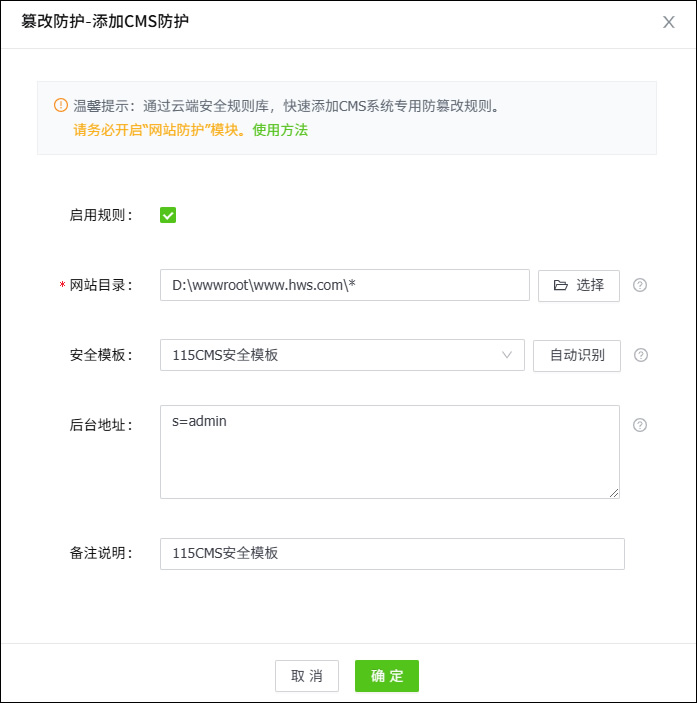
Task: Click the folder icon 选择 button
Action: coord(579,285)
